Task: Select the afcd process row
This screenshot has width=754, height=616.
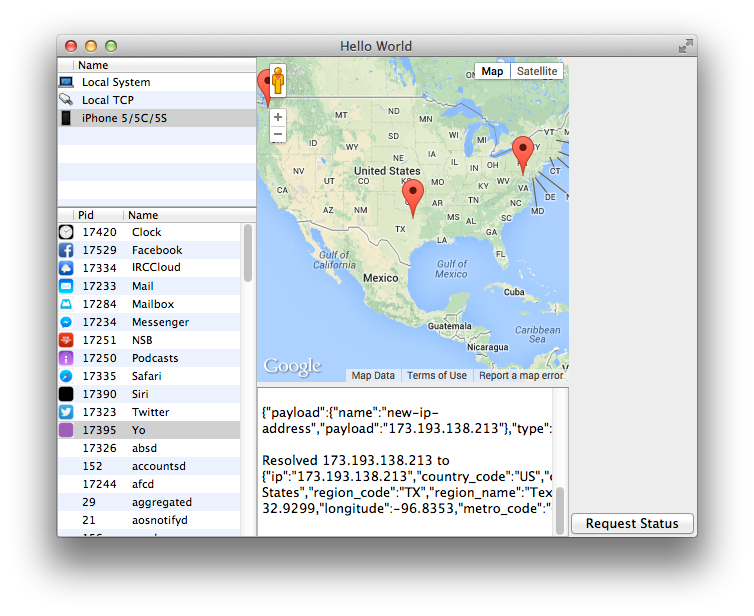Action: tap(149, 484)
